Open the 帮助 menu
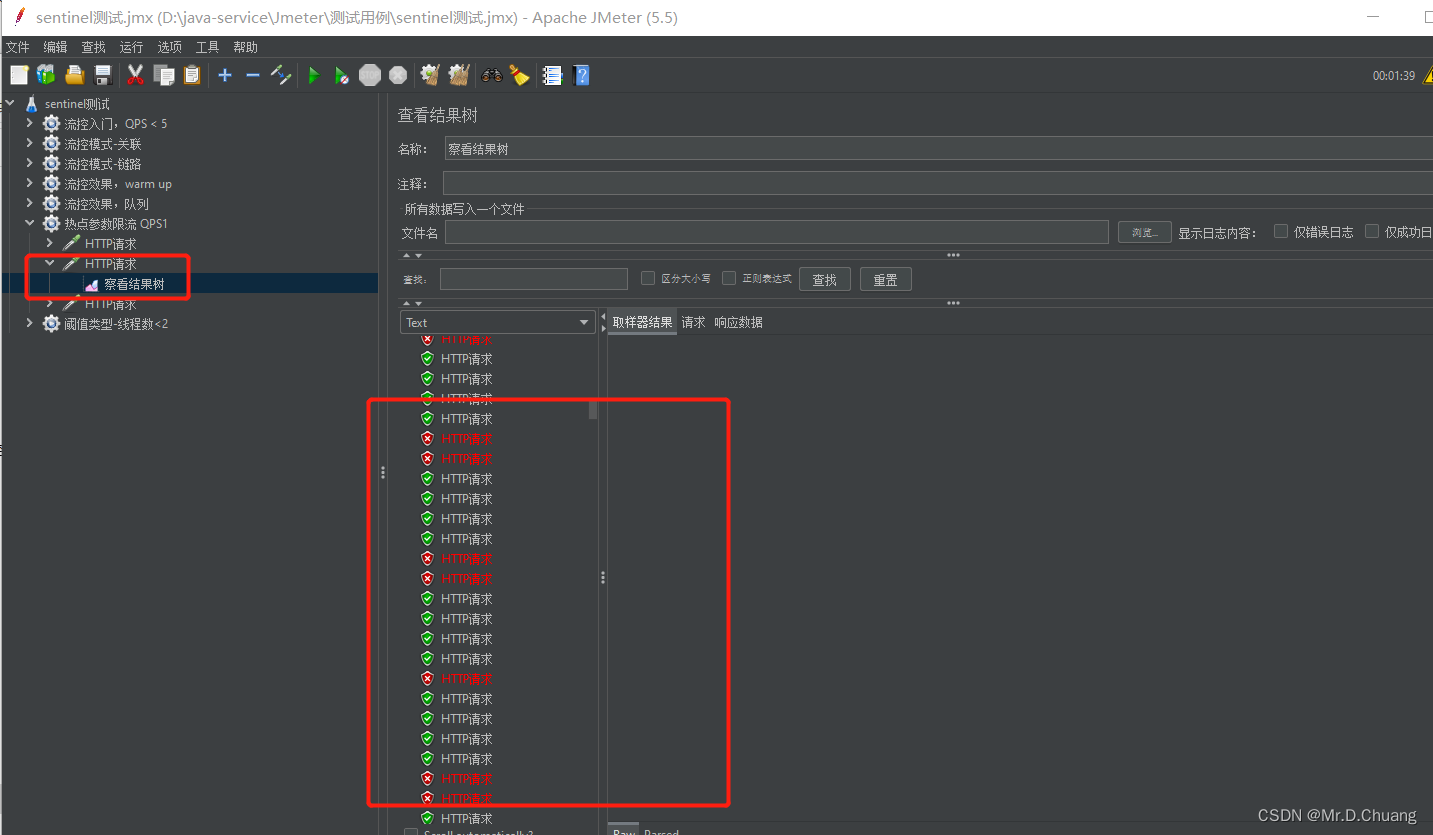Viewport: 1433px width, 835px height. pos(245,47)
